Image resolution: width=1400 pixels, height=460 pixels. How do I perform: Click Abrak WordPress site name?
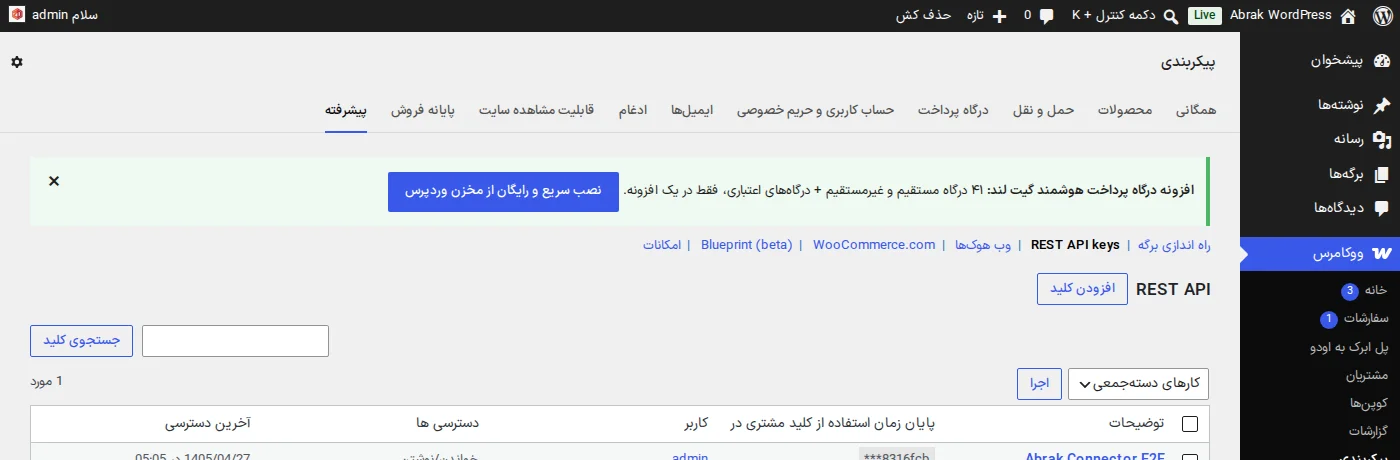click(1281, 16)
